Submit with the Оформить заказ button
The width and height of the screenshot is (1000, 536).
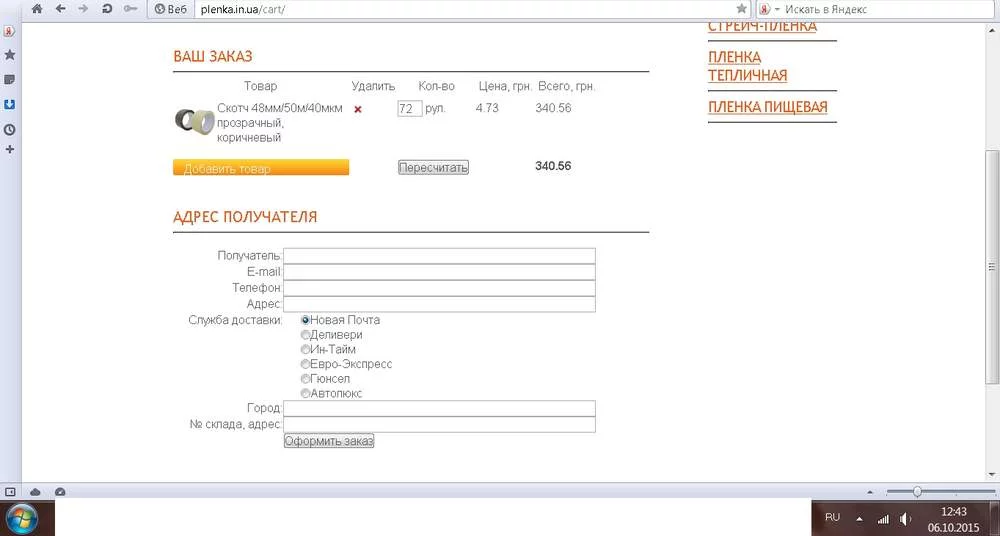click(x=329, y=441)
